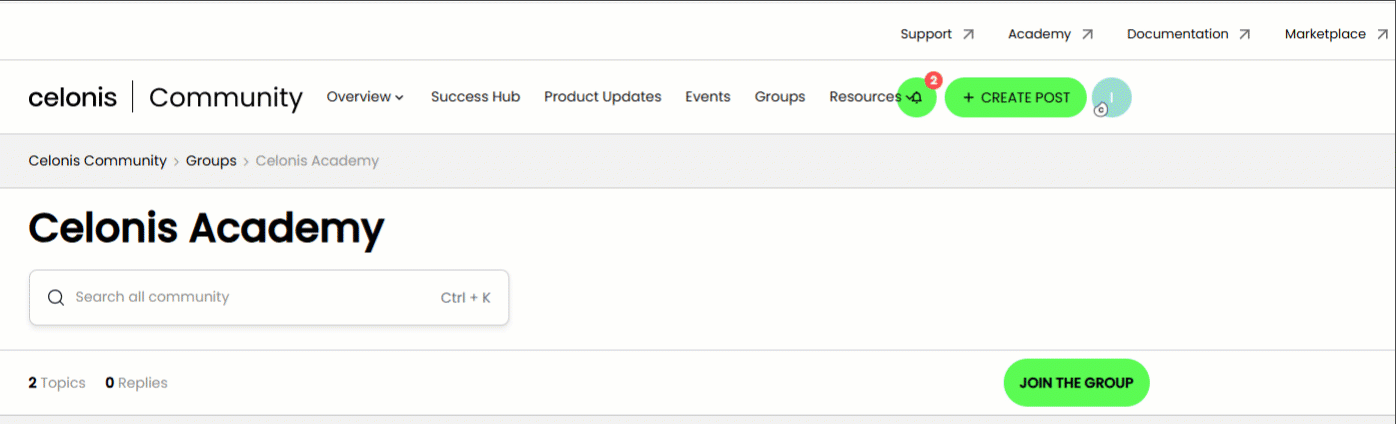Click JOIN THE GROUP button

click(1076, 383)
